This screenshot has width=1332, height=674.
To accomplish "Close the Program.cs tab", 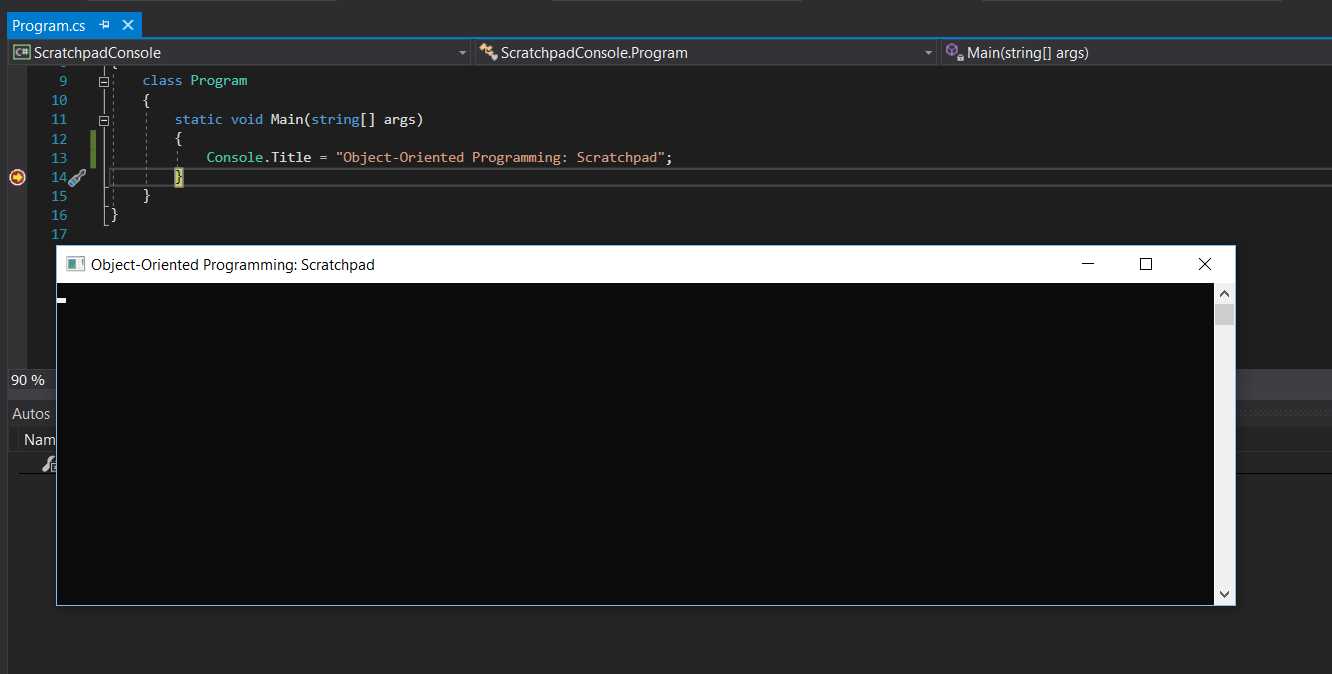I will click(x=128, y=25).
